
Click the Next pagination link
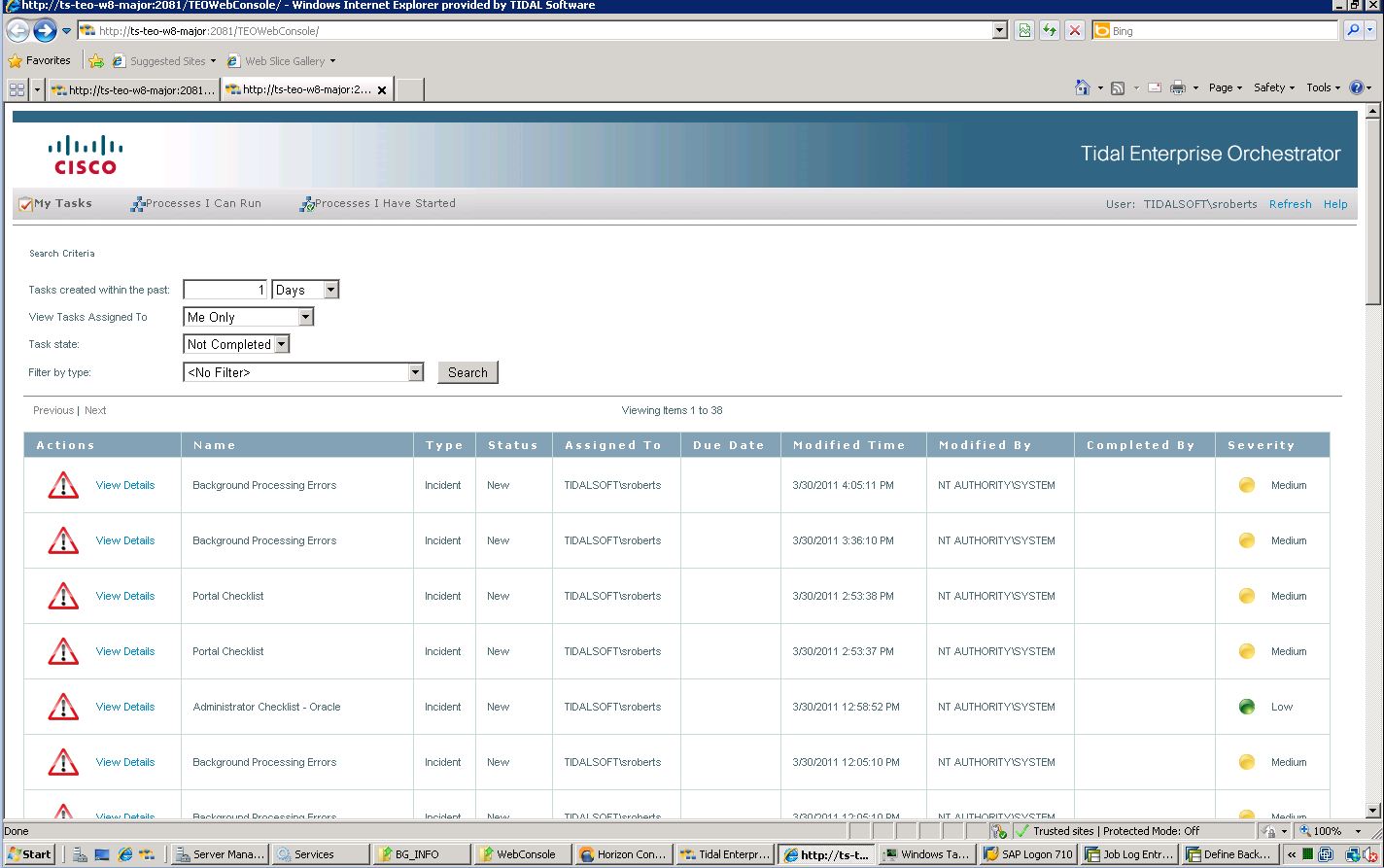point(95,410)
